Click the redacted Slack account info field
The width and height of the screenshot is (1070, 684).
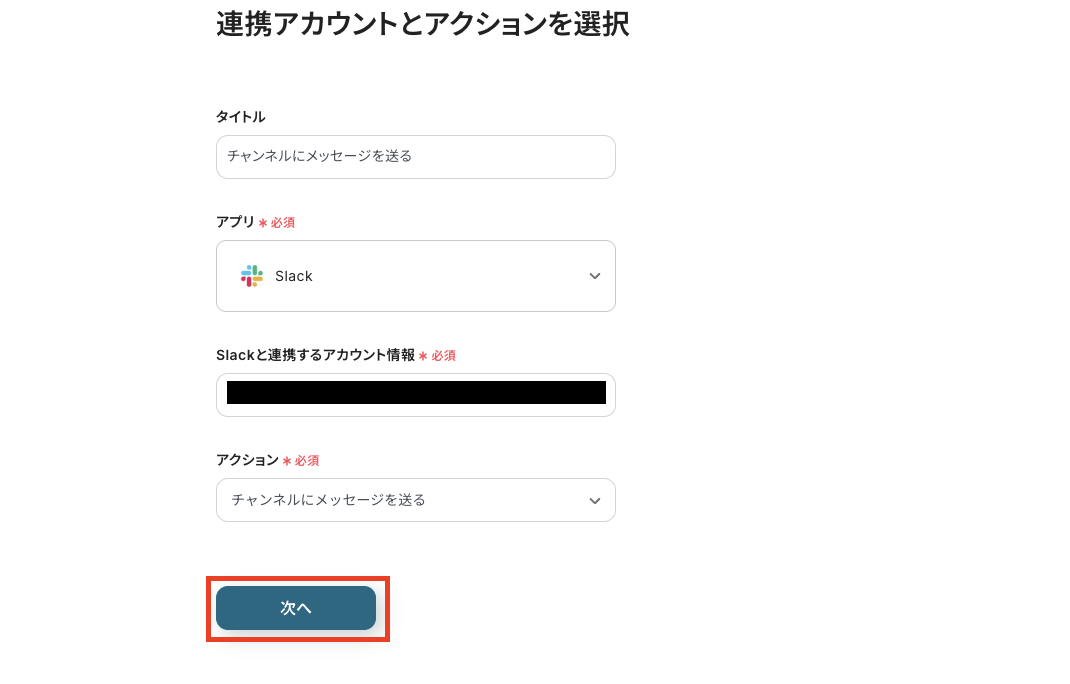point(415,394)
